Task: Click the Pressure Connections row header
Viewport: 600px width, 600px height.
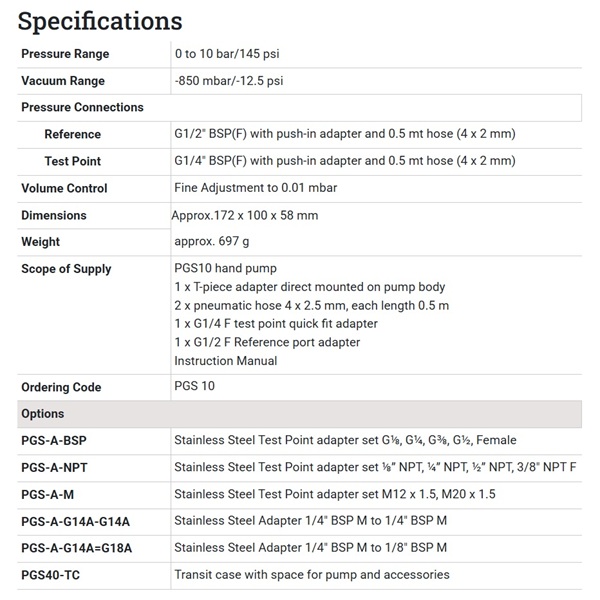Action: (x=82, y=107)
